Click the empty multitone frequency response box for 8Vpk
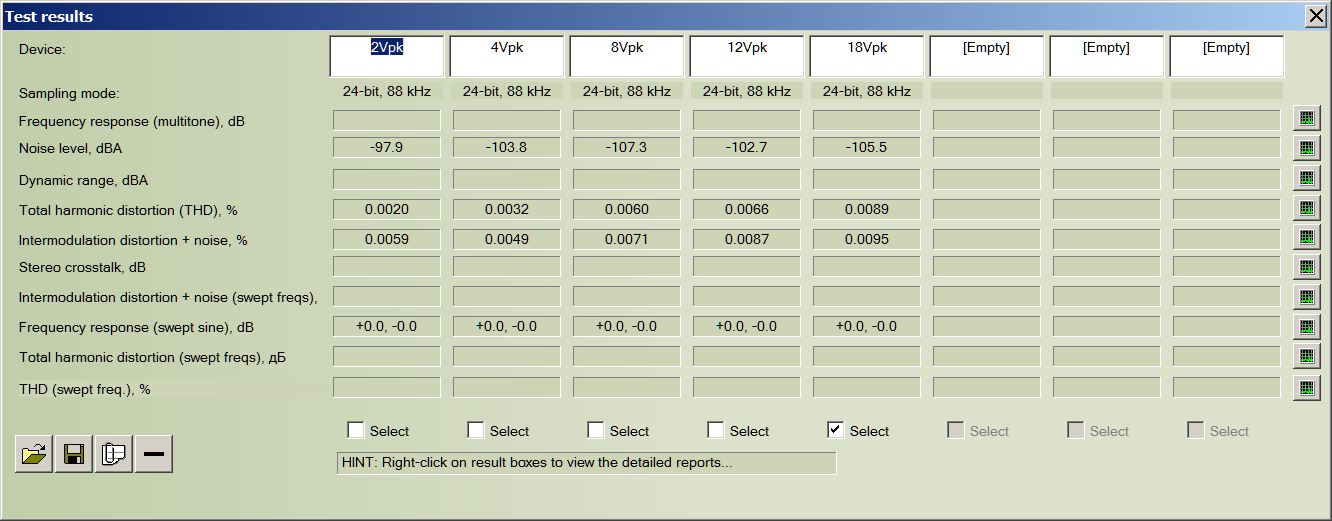This screenshot has width=1332, height=521. 627,120
